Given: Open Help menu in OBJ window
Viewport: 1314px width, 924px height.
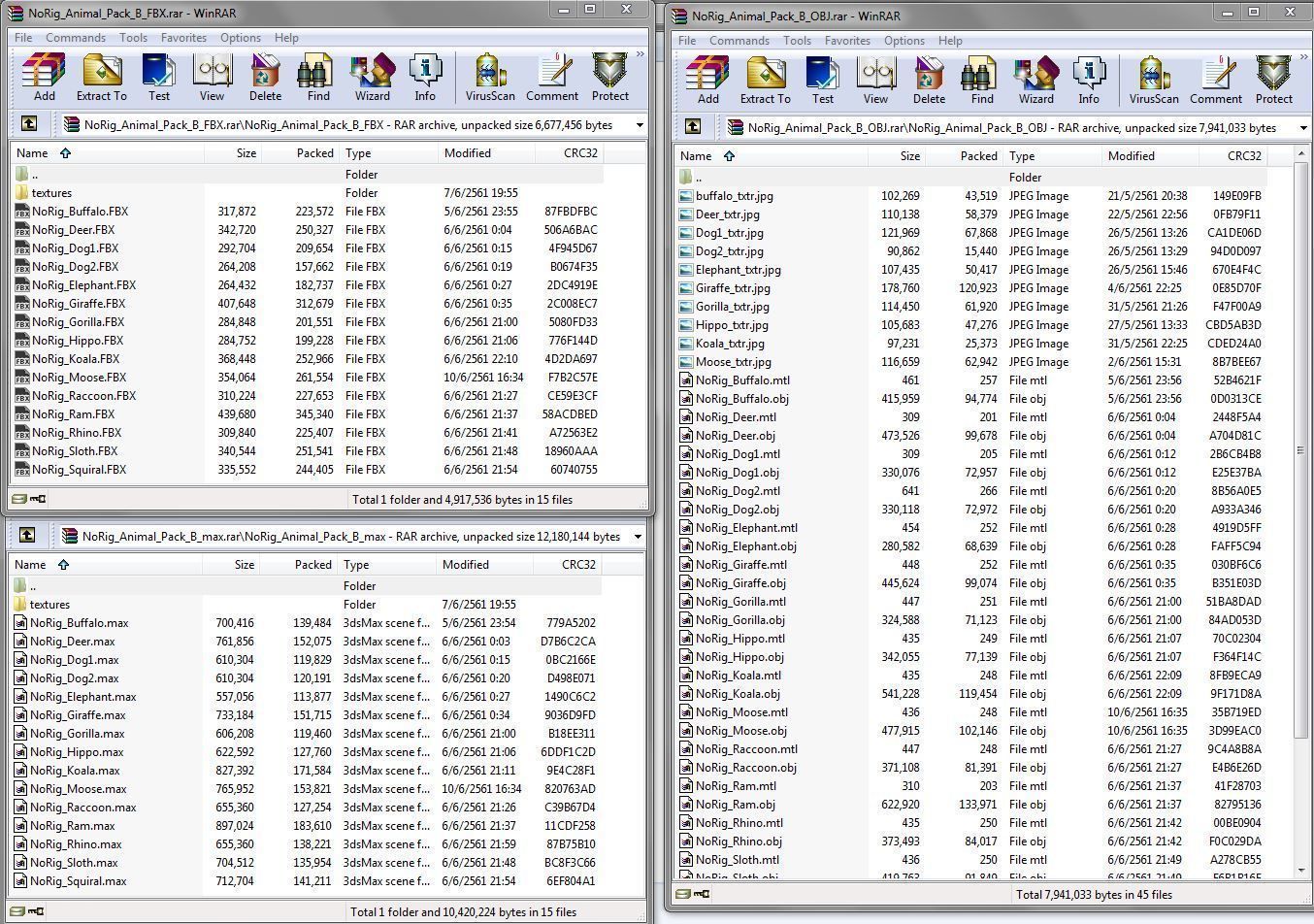Looking at the screenshot, I should (950, 41).
